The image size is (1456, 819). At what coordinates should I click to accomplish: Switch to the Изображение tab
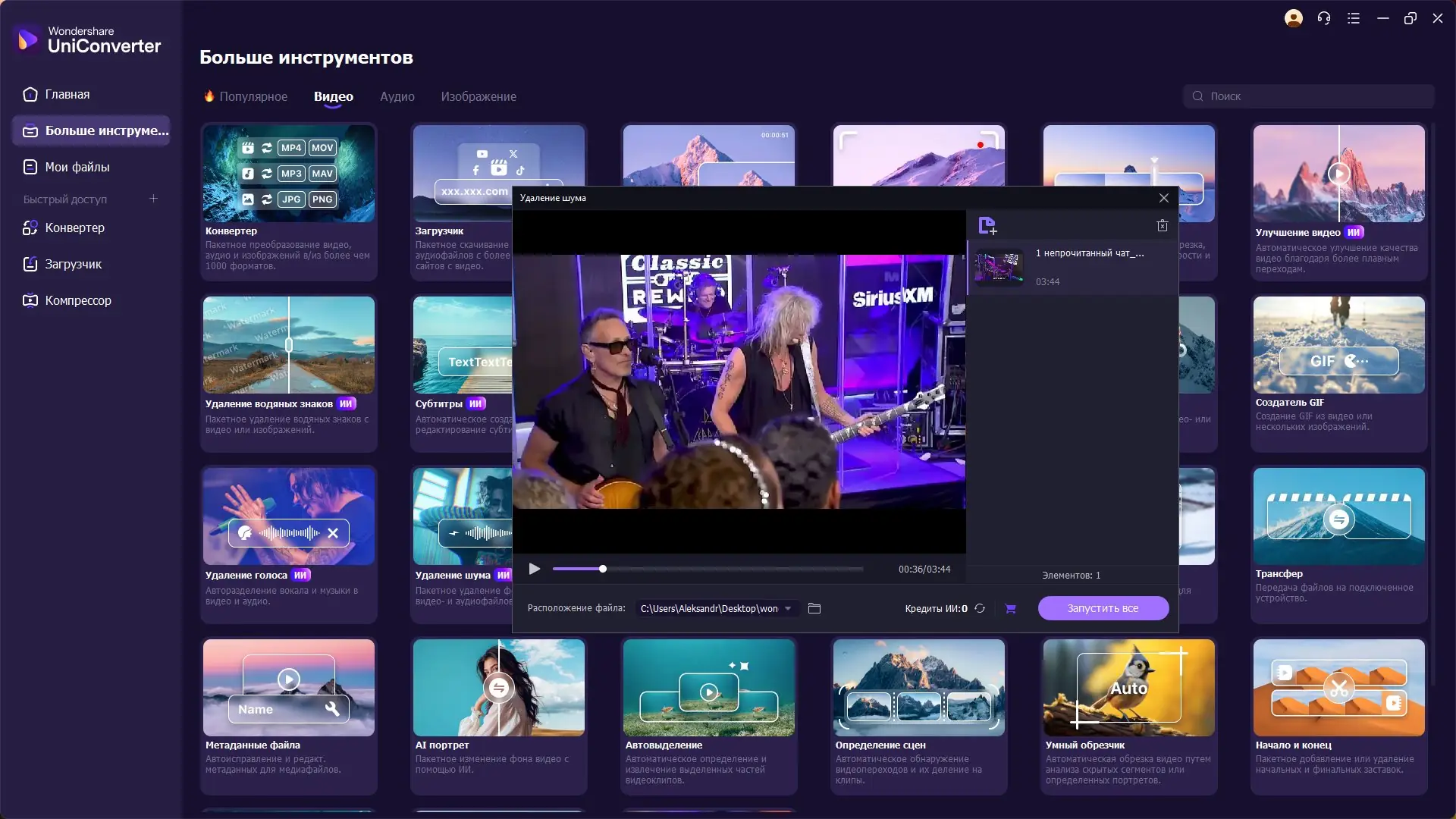point(479,96)
